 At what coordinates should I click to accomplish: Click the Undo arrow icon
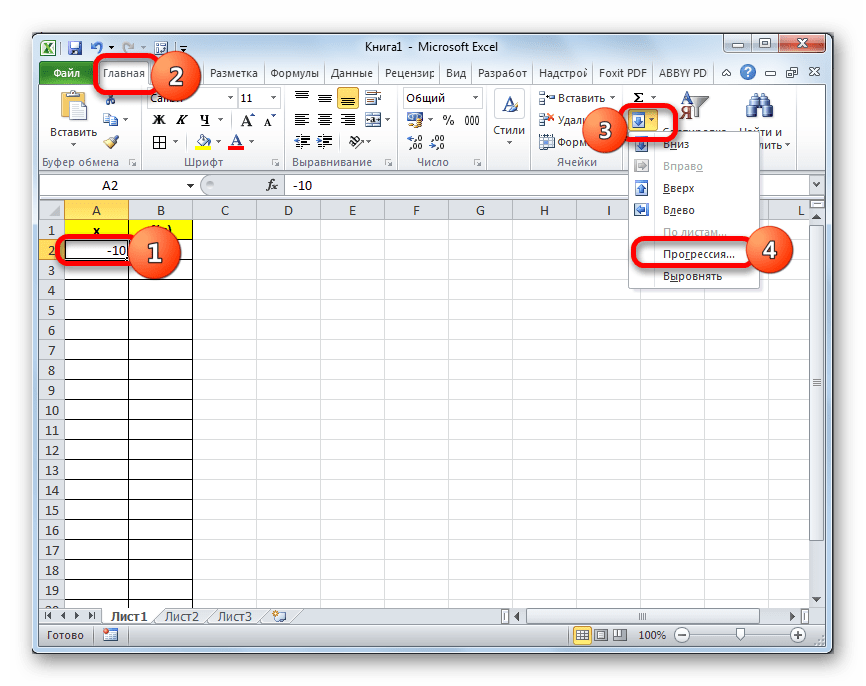97,48
